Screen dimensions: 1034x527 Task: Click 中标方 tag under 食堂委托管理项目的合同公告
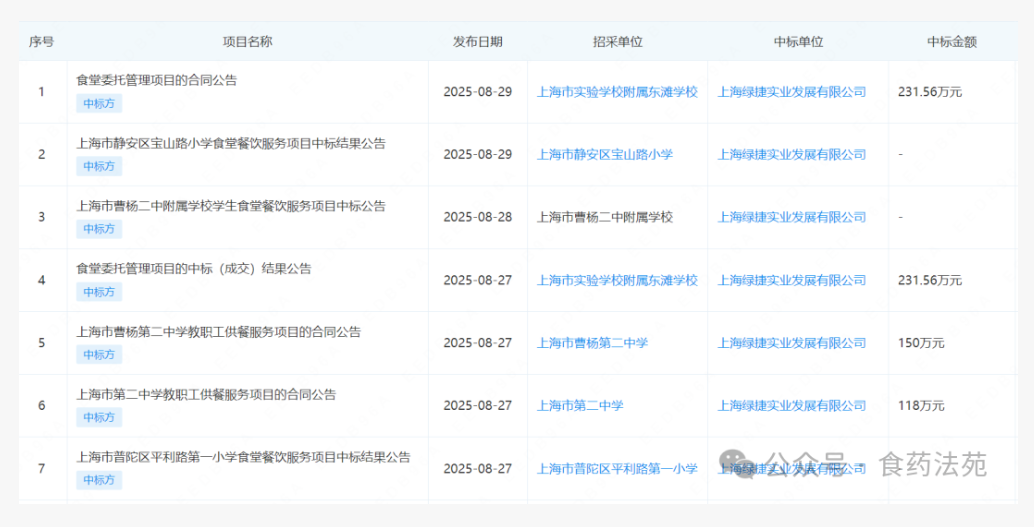99,104
